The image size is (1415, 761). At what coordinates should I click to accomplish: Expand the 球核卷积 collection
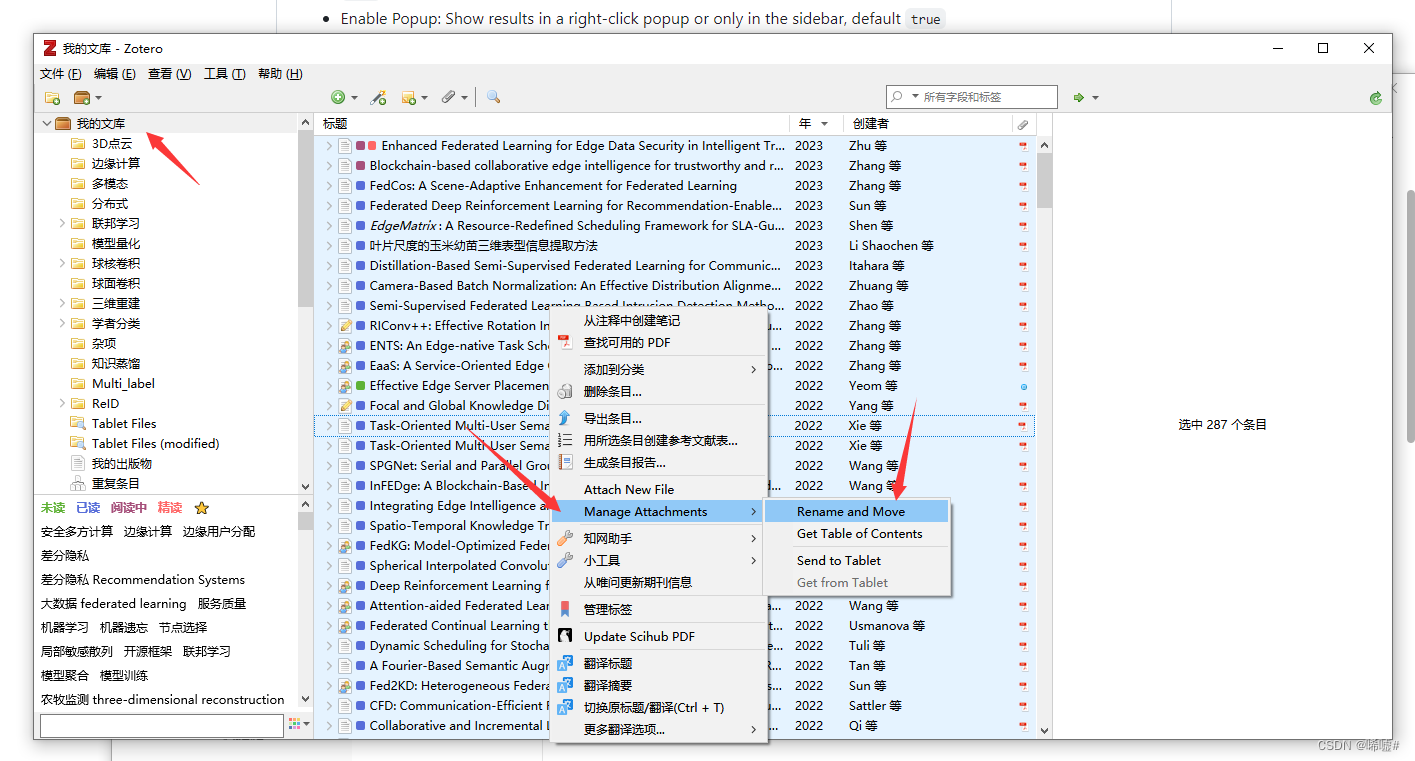click(x=63, y=264)
